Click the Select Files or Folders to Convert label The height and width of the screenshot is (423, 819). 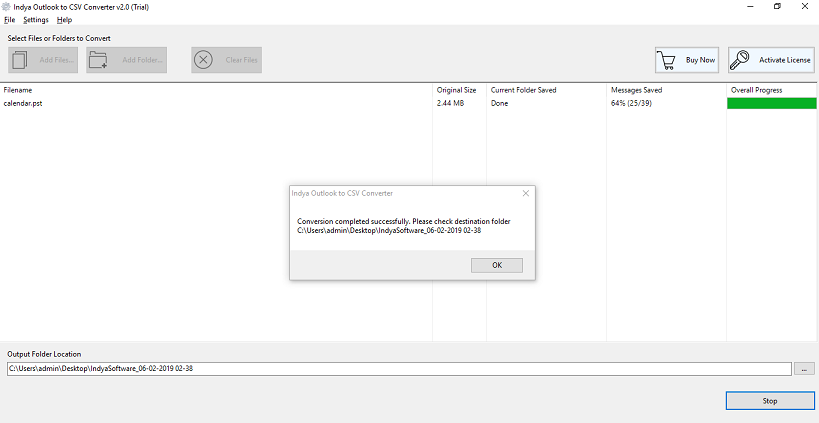click(59, 38)
